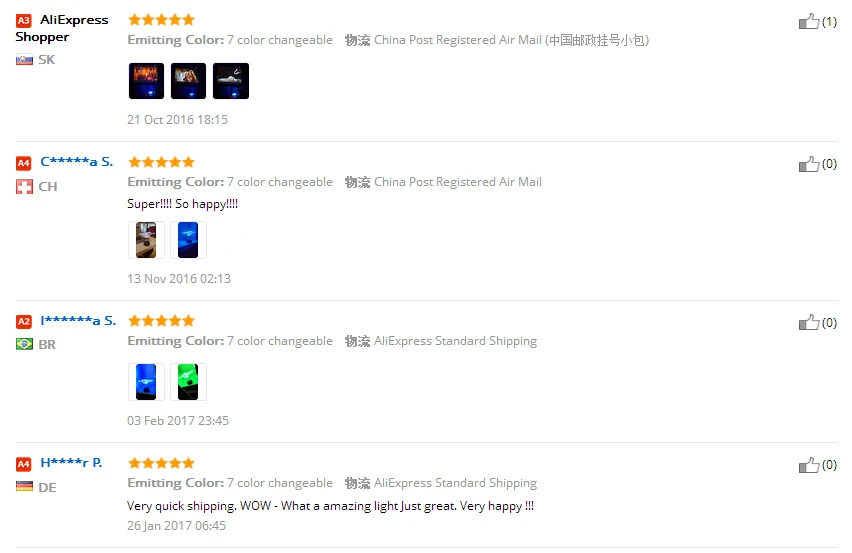Like the H****r P. review from Germany

tap(809, 464)
